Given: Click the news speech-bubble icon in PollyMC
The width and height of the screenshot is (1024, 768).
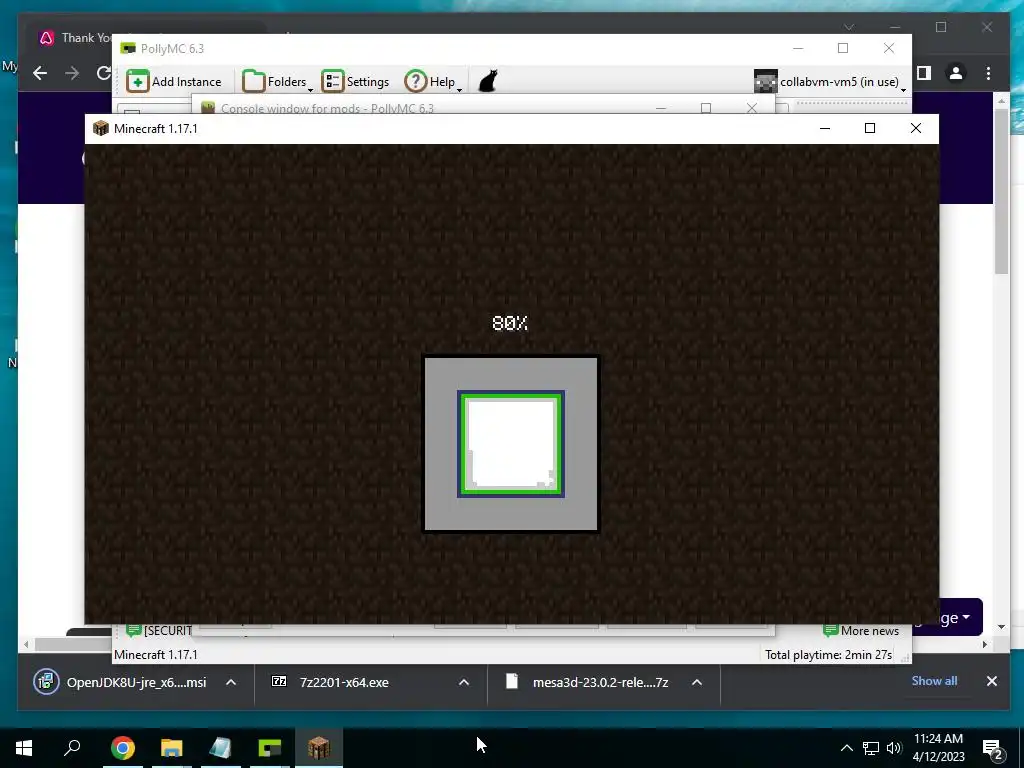Looking at the screenshot, I should (x=134, y=630).
